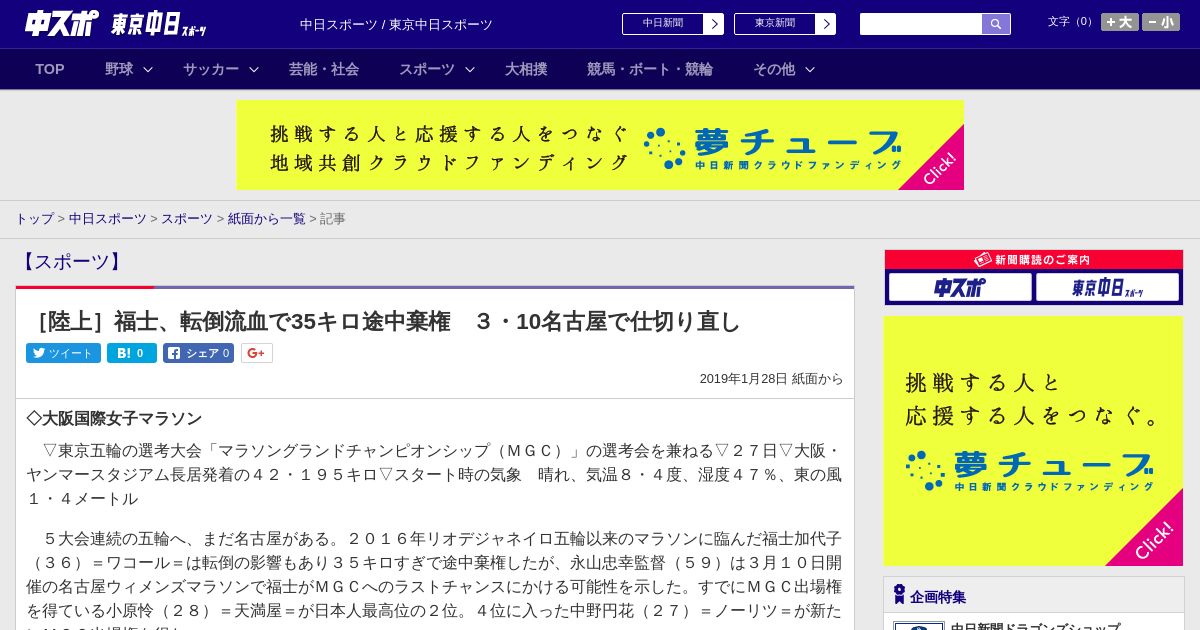This screenshot has height=630, width=1200.
Task: Go to TOP in navigation bar
Action: click(50, 69)
